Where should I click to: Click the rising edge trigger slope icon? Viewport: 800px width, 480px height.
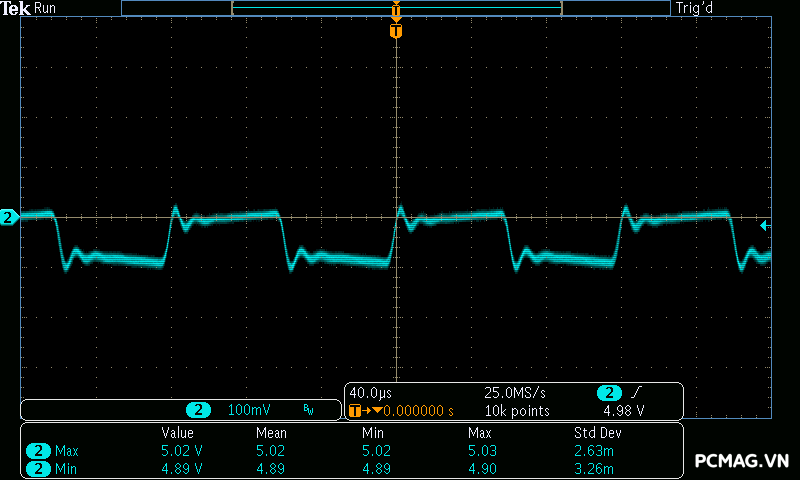tap(637, 393)
